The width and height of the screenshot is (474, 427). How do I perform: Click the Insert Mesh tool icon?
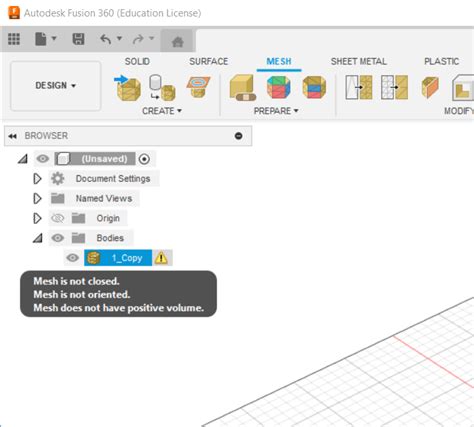128,88
